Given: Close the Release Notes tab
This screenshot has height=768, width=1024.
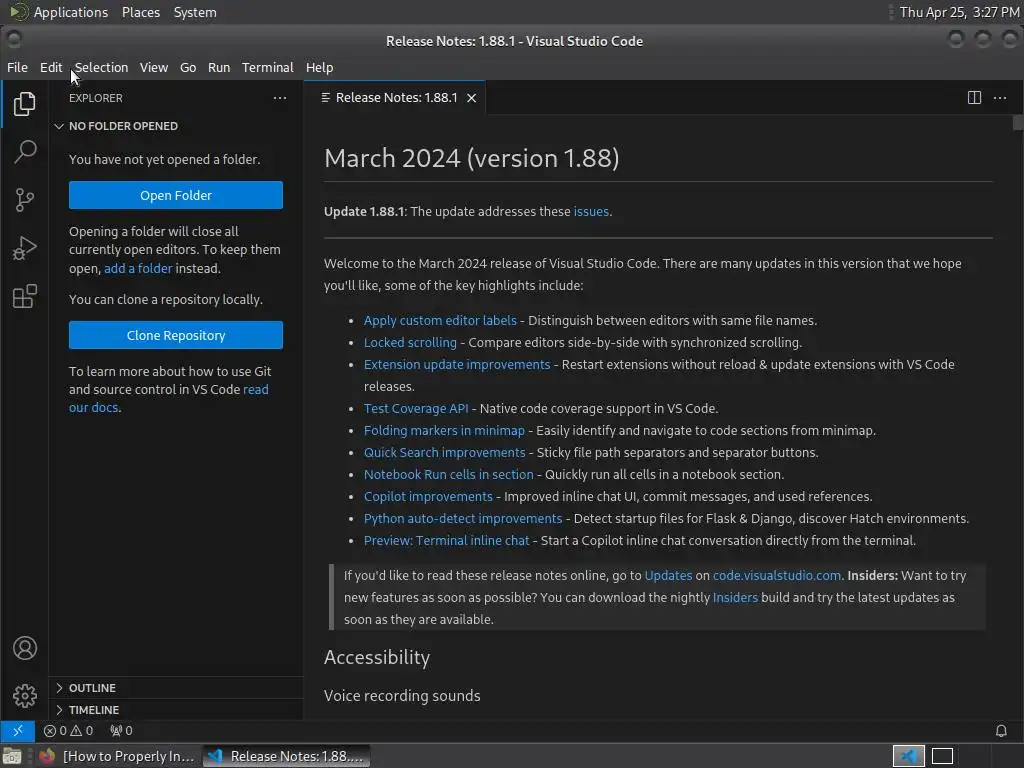Looking at the screenshot, I should [472, 98].
